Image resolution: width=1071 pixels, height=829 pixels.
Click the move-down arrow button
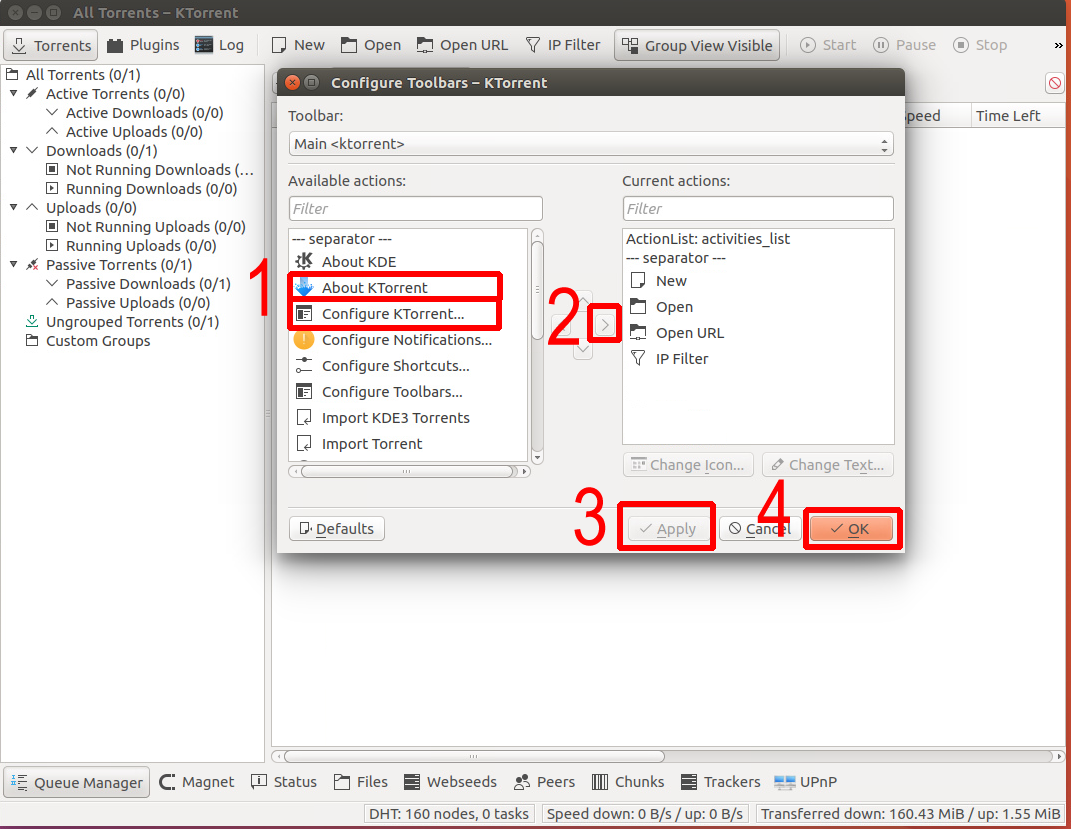click(583, 349)
